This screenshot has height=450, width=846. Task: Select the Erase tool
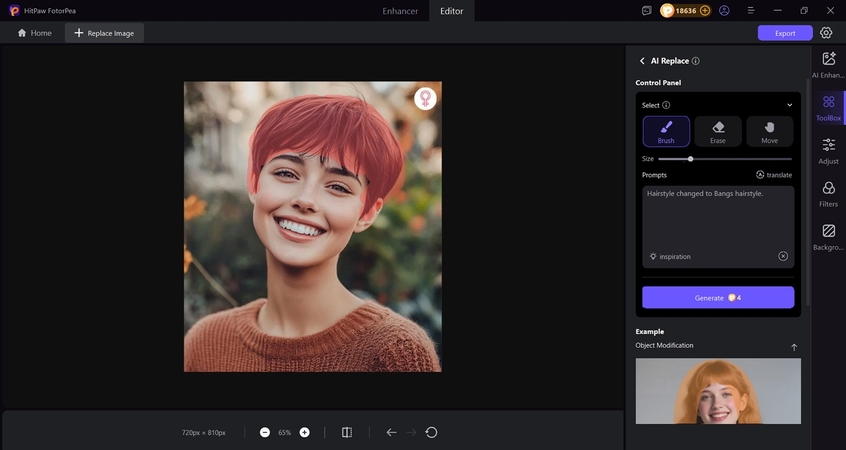718,131
